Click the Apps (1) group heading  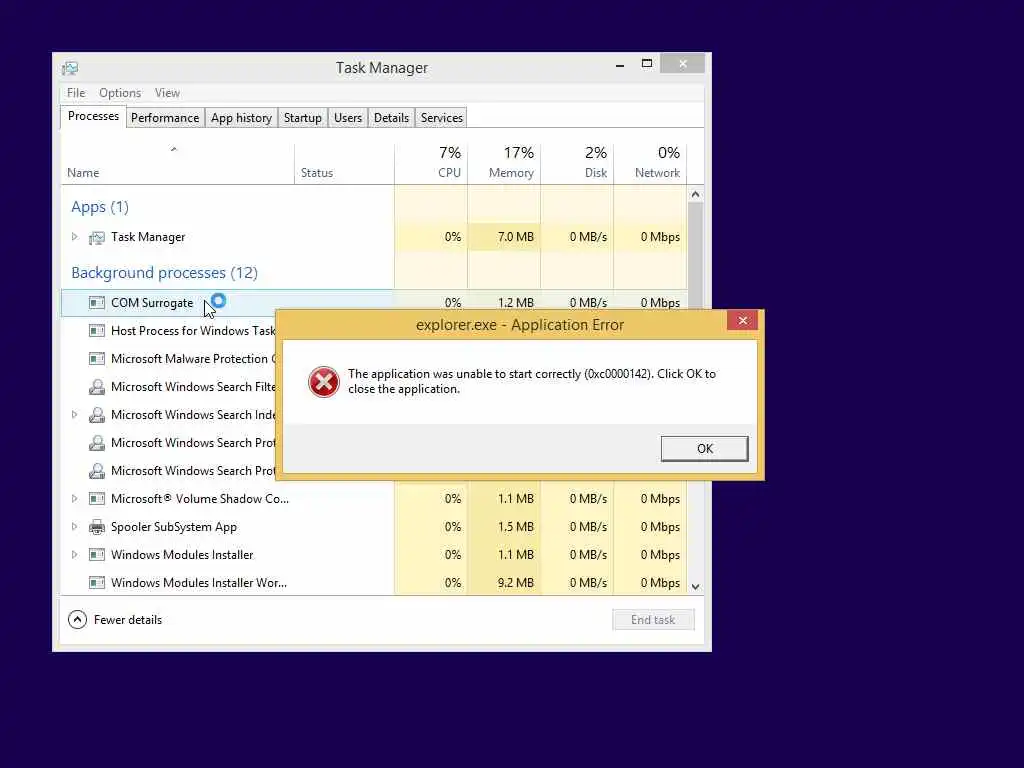[x=100, y=207]
